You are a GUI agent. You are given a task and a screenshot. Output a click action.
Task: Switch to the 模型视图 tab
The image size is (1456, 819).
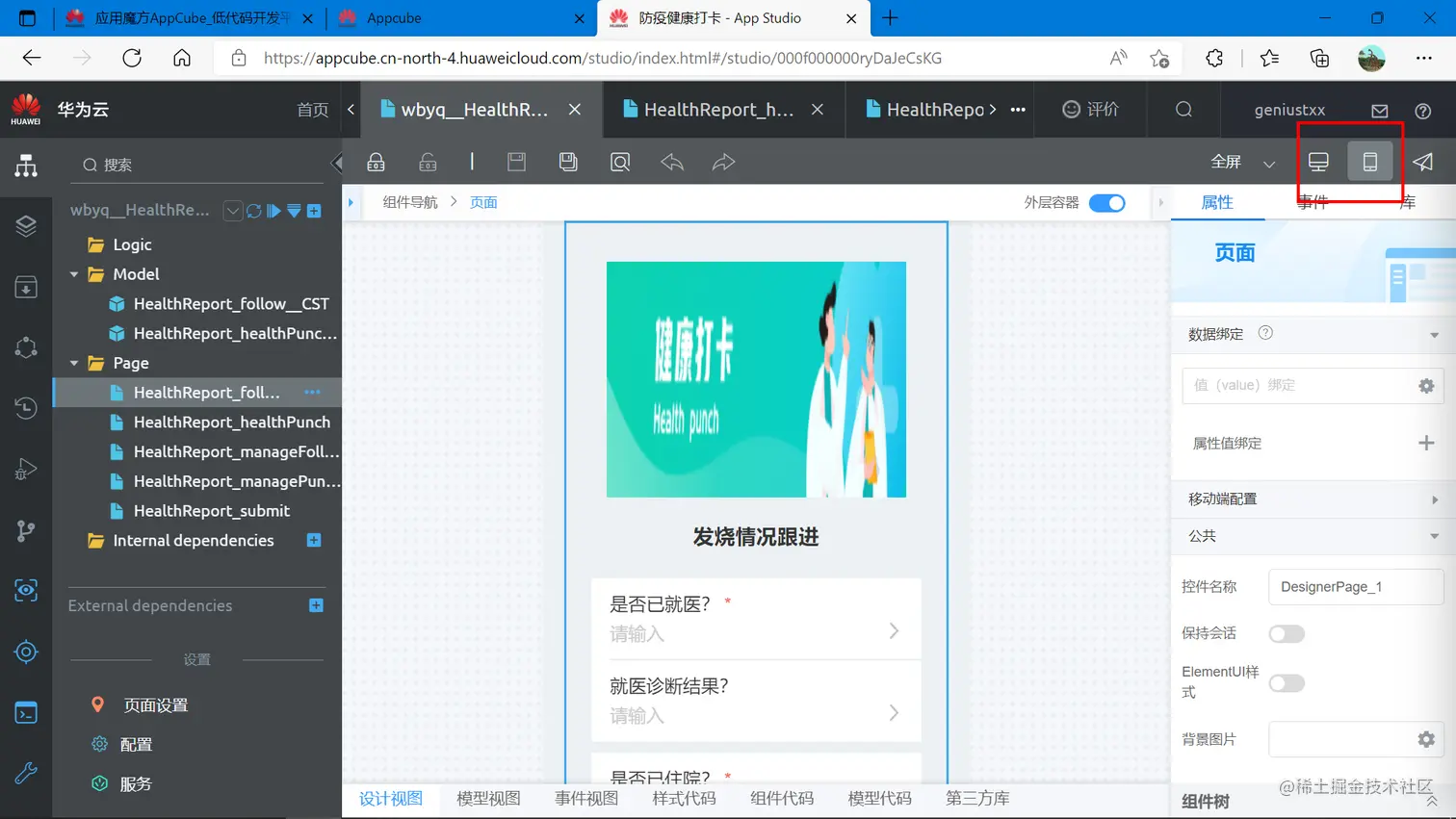point(488,798)
